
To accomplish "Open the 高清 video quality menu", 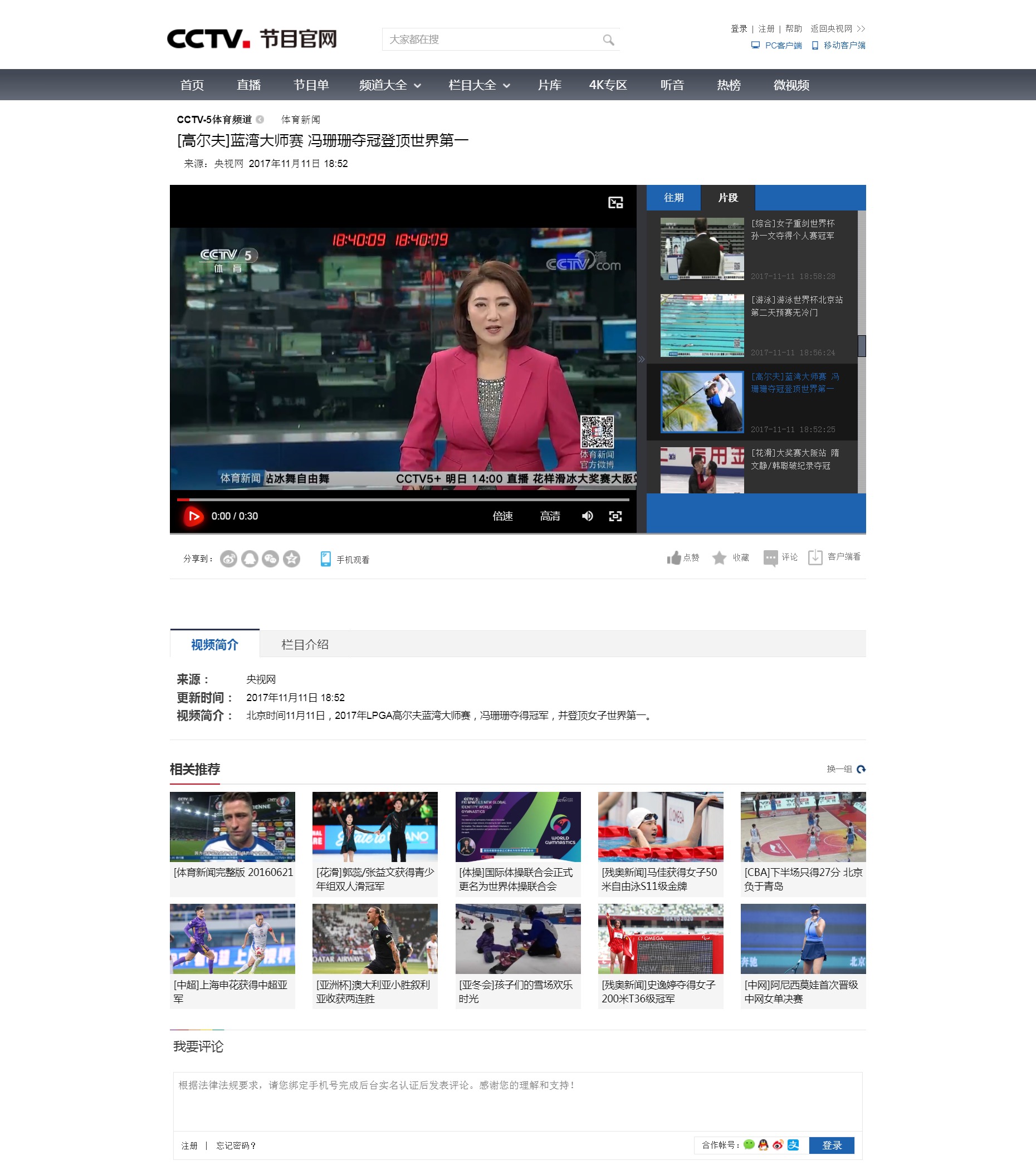I will (550, 516).
